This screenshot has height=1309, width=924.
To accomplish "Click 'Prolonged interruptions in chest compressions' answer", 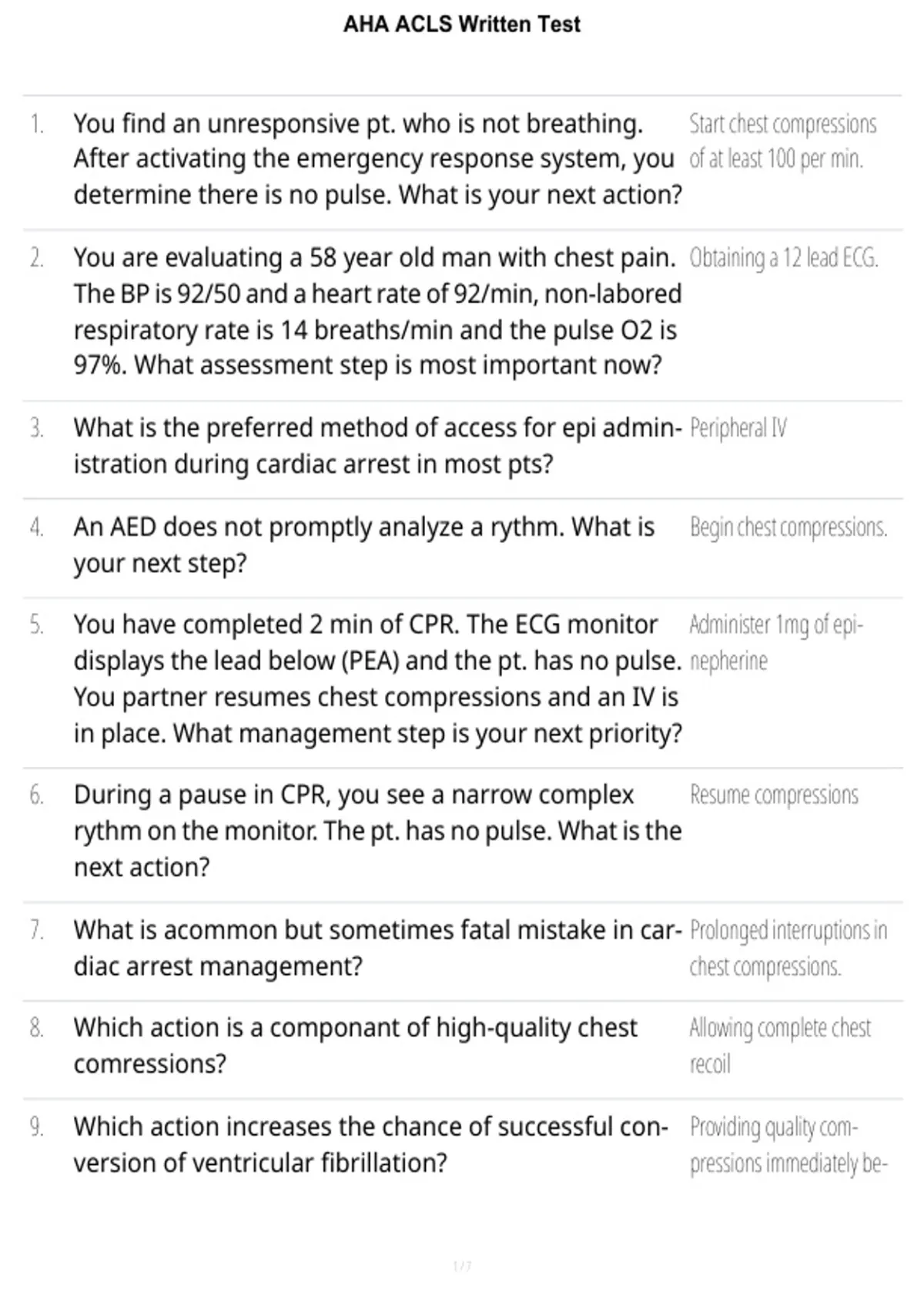I will pos(788,949).
